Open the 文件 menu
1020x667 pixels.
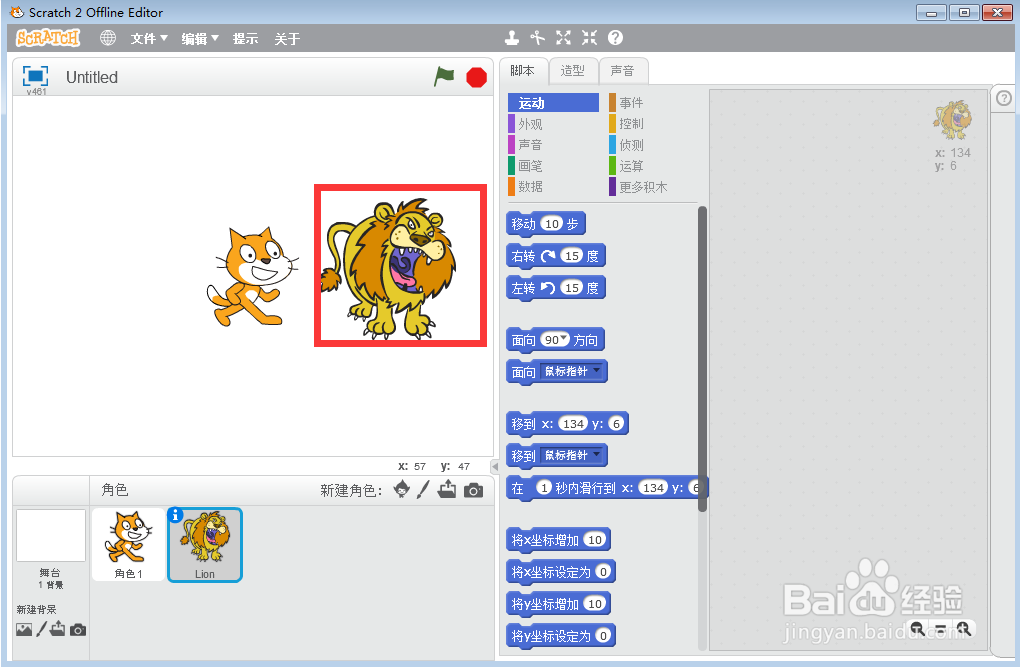(x=149, y=38)
